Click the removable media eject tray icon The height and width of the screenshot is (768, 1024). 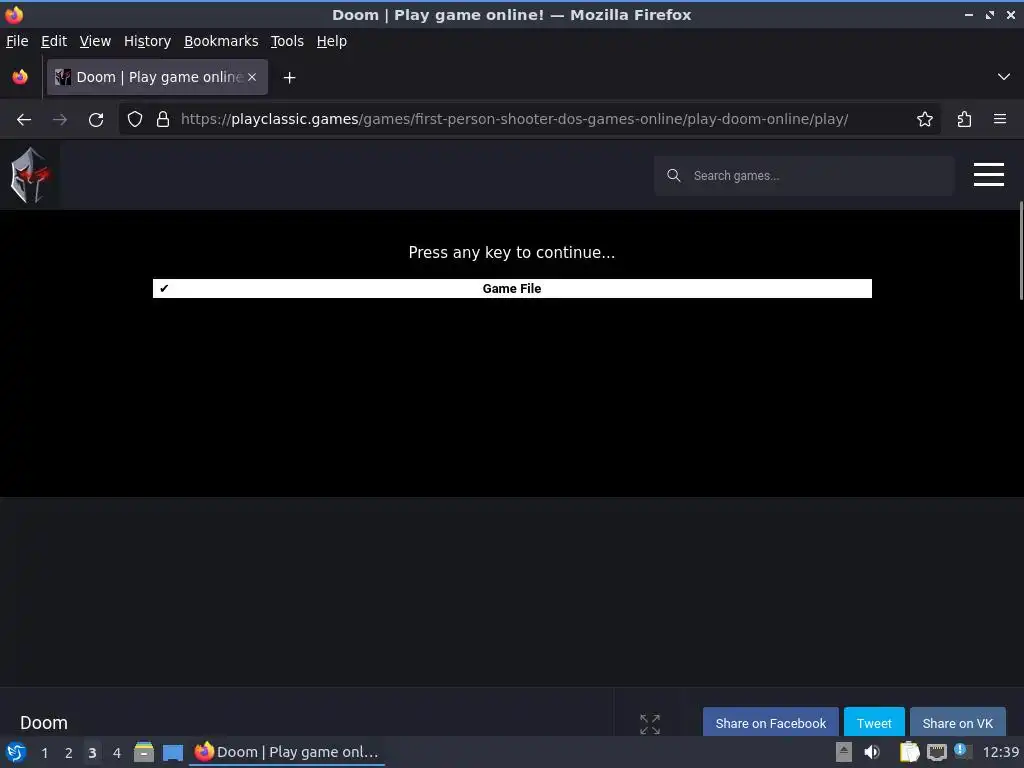(844, 752)
